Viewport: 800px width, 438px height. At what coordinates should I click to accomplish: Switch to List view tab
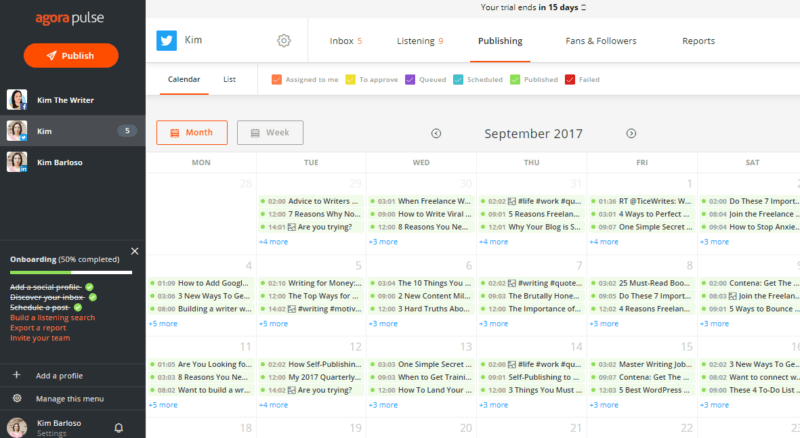tap(230, 79)
